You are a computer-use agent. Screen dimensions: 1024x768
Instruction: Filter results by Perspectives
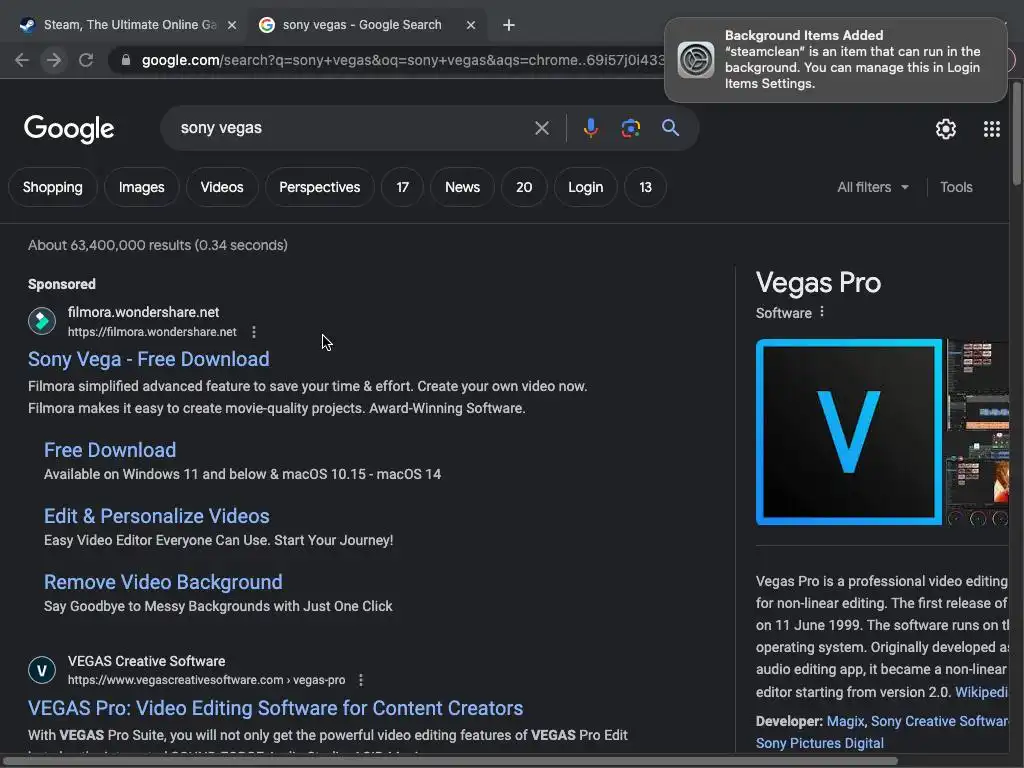point(319,187)
